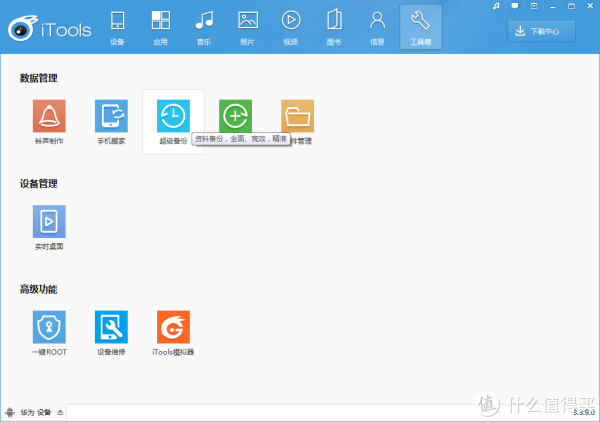Click the green restore icon with plus sign

pos(235,115)
